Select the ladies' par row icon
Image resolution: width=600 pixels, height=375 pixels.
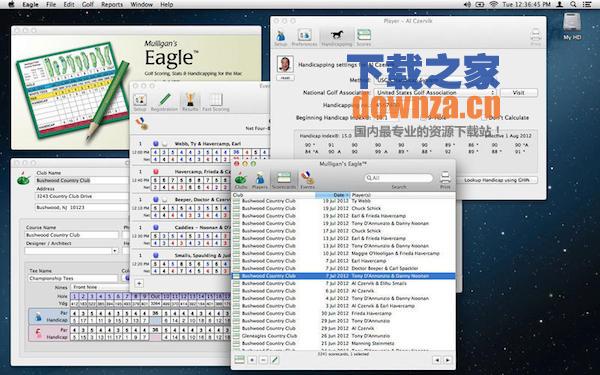39,333
